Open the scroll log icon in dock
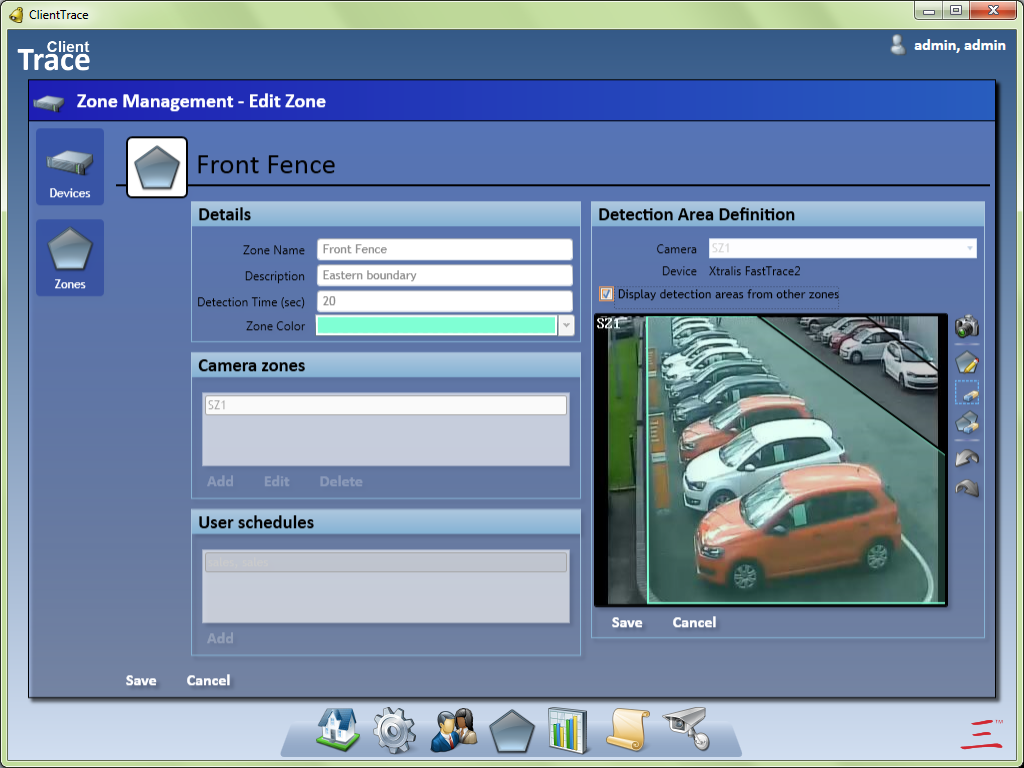Screen dimensions: 1024x768 [x=627, y=730]
